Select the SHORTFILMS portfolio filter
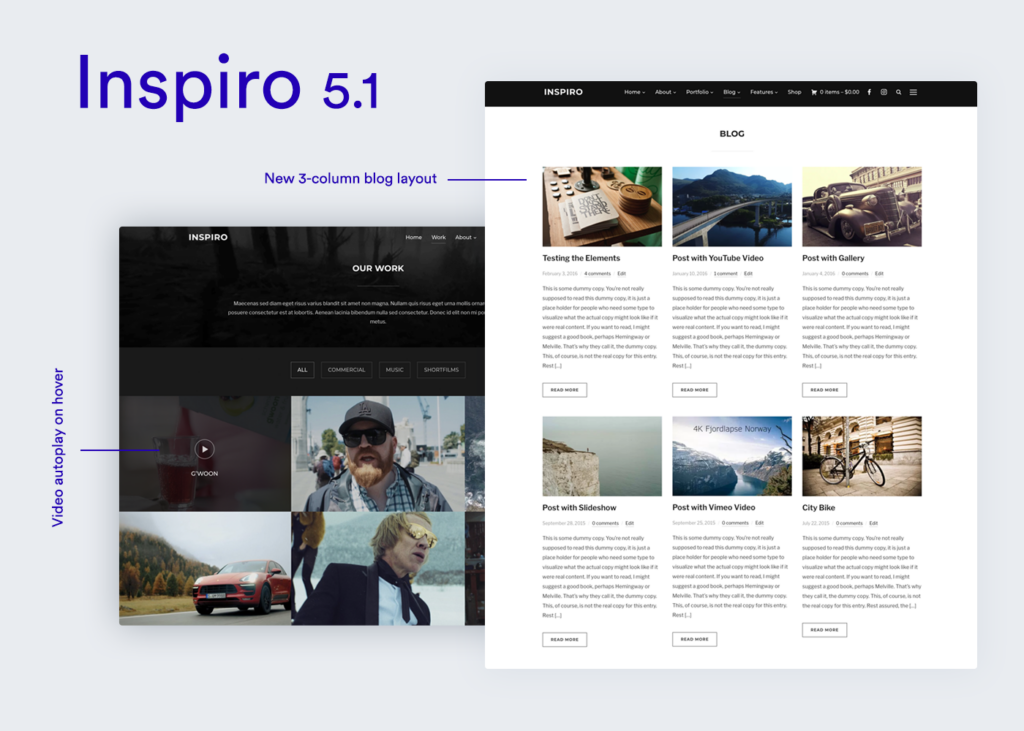 point(441,370)
